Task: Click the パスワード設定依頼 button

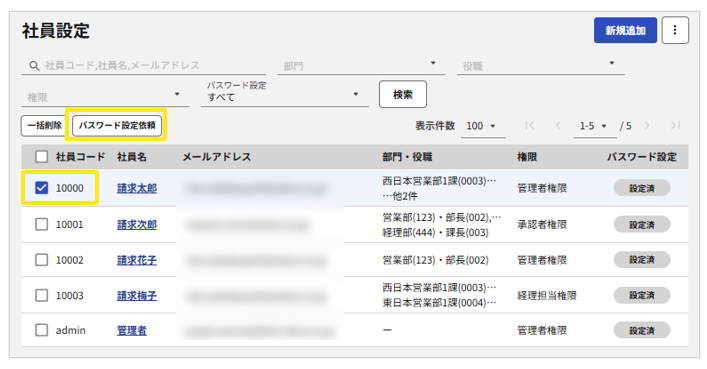Action: click(x=117, y=125)
